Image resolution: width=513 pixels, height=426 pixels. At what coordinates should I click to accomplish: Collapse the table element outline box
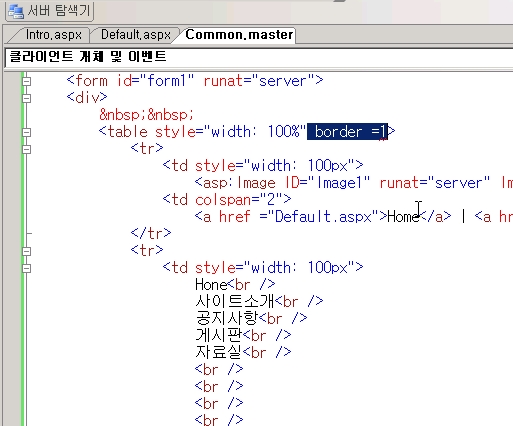point(27,132)
